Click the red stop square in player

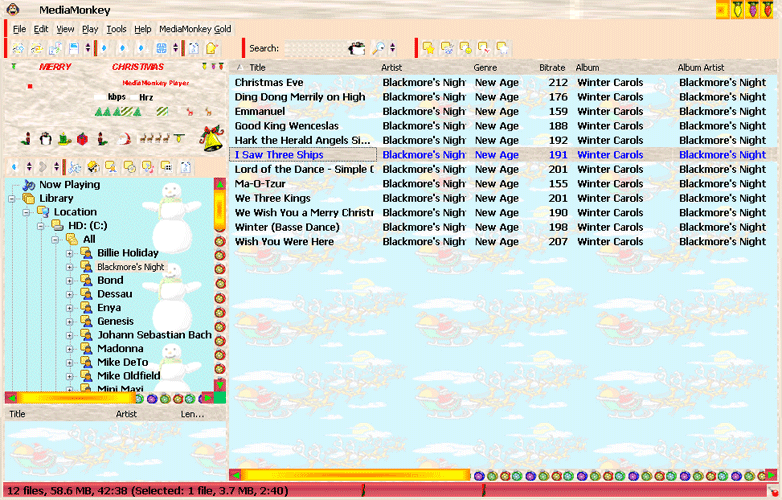[30, 86]
